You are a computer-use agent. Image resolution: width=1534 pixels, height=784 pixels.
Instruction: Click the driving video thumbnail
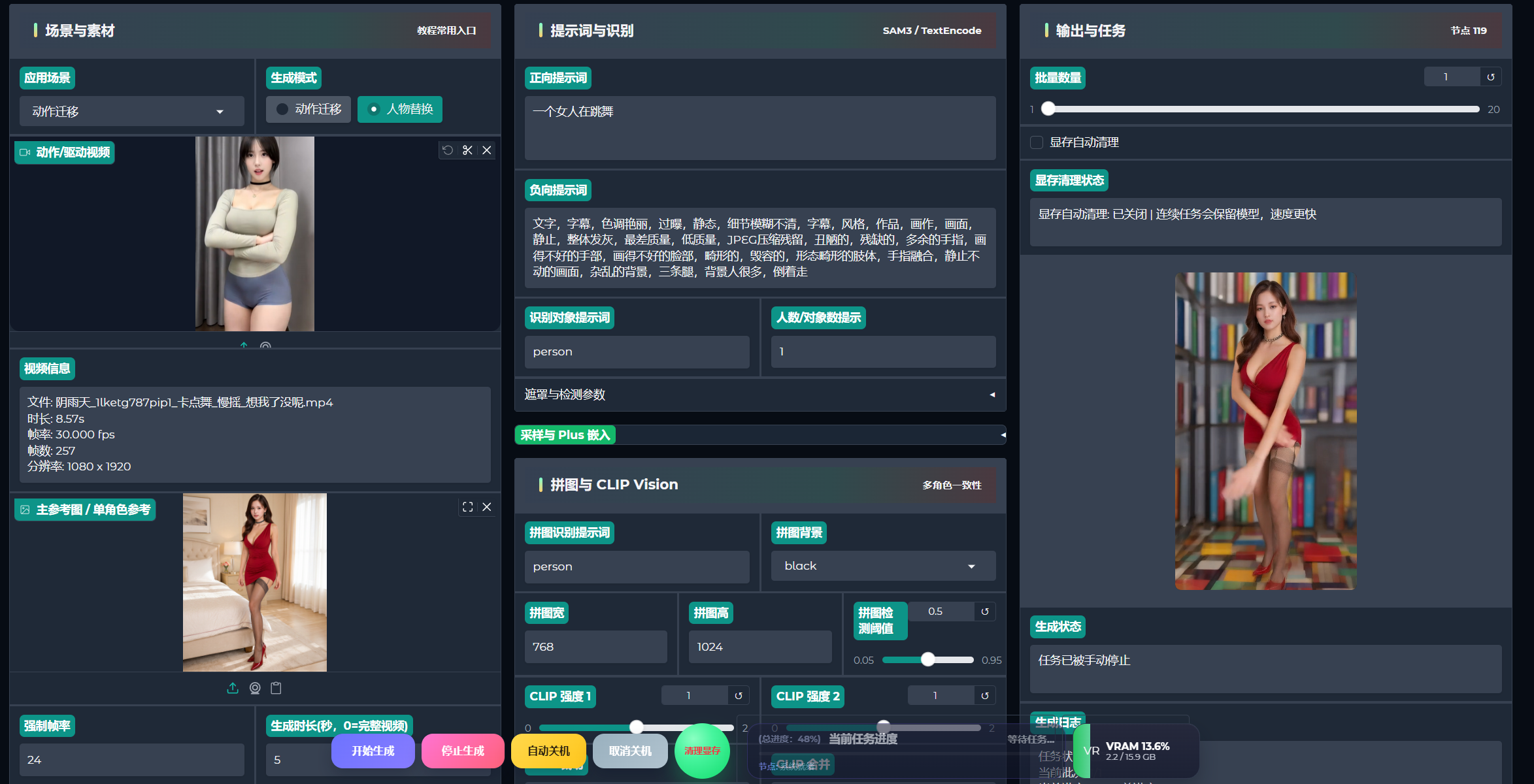[255, 234]
